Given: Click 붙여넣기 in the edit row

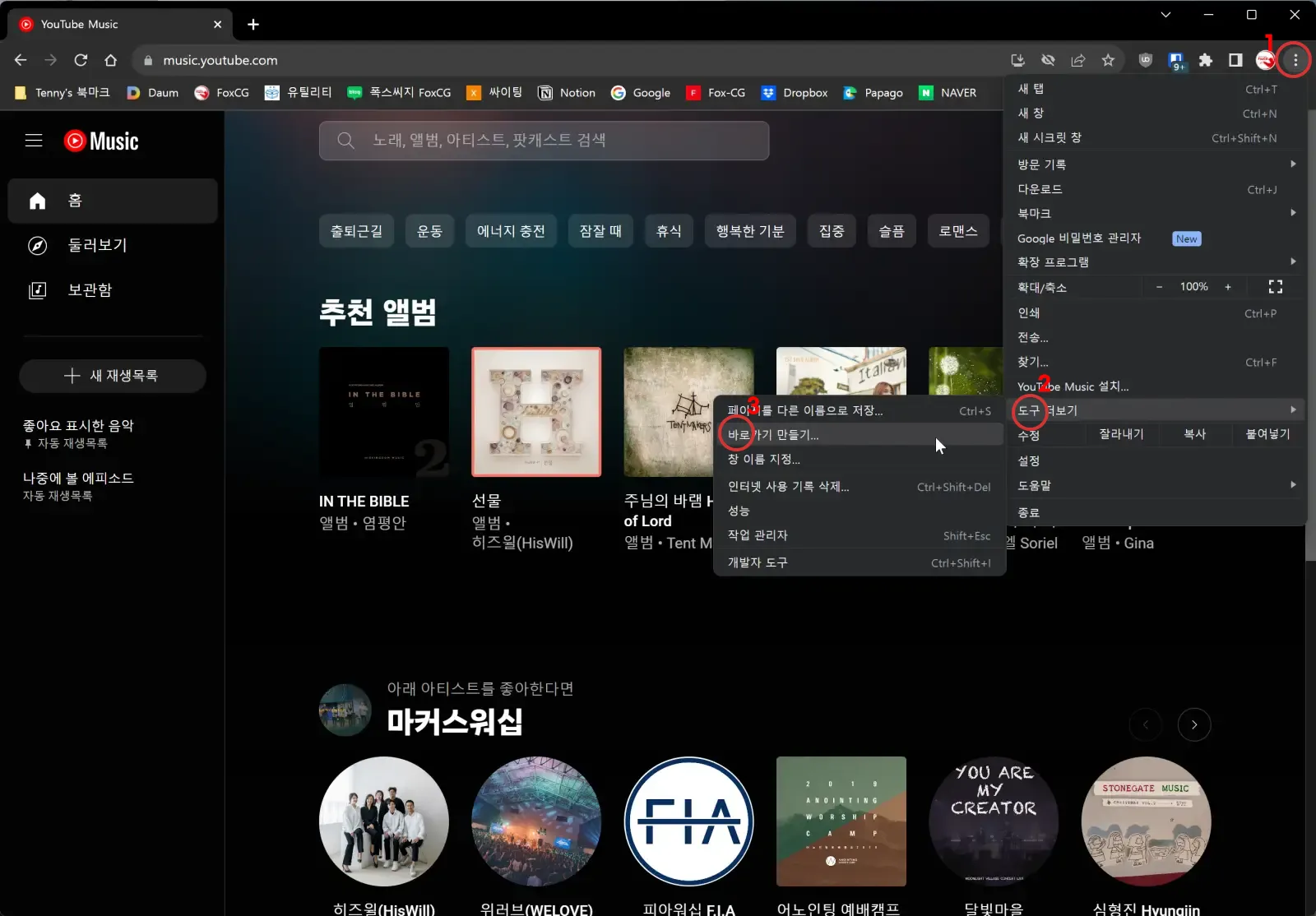Looking at the screenshot, I should pos(1267,434).
